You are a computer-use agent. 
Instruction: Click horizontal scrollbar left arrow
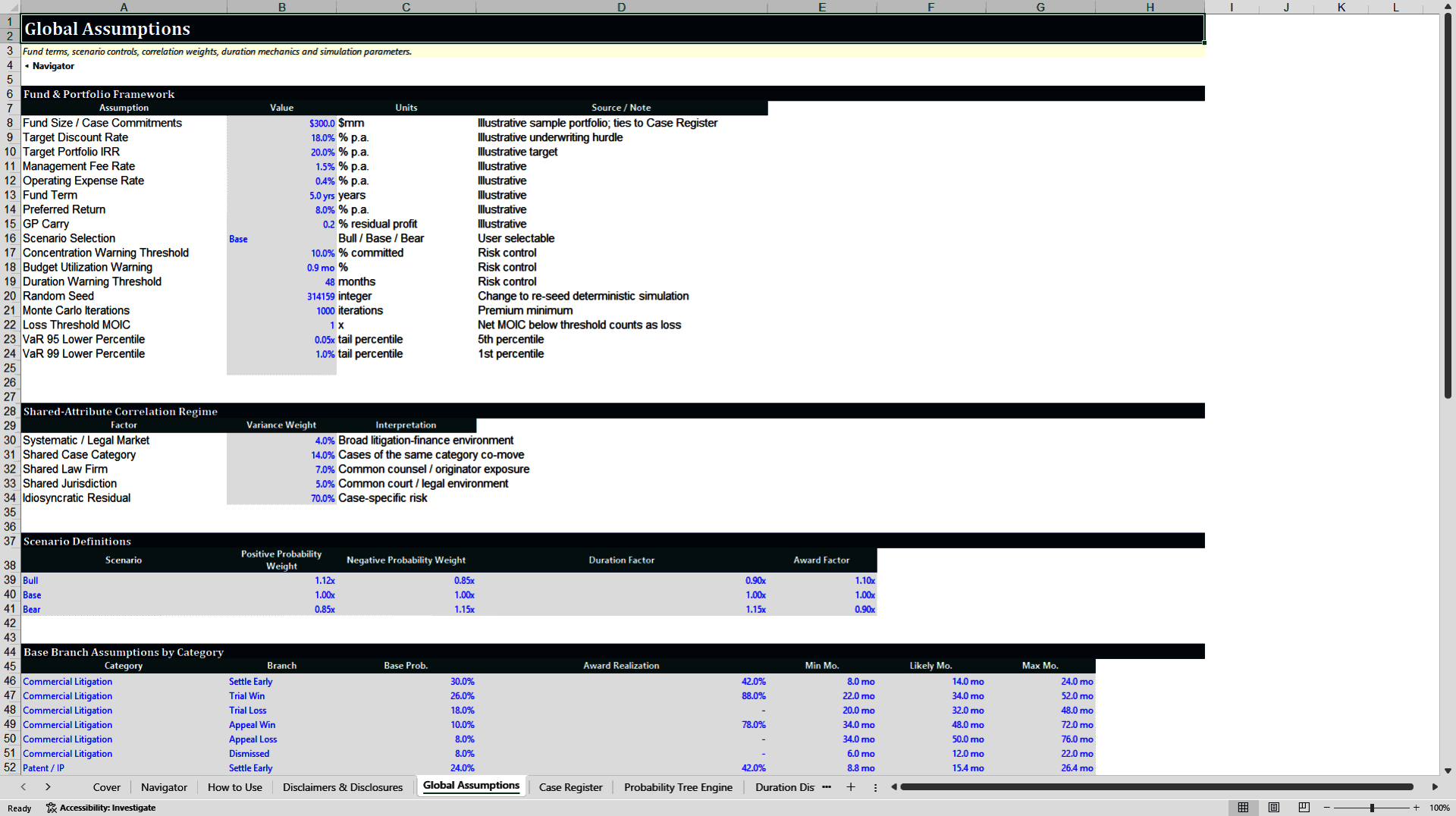tap(894, 787)
